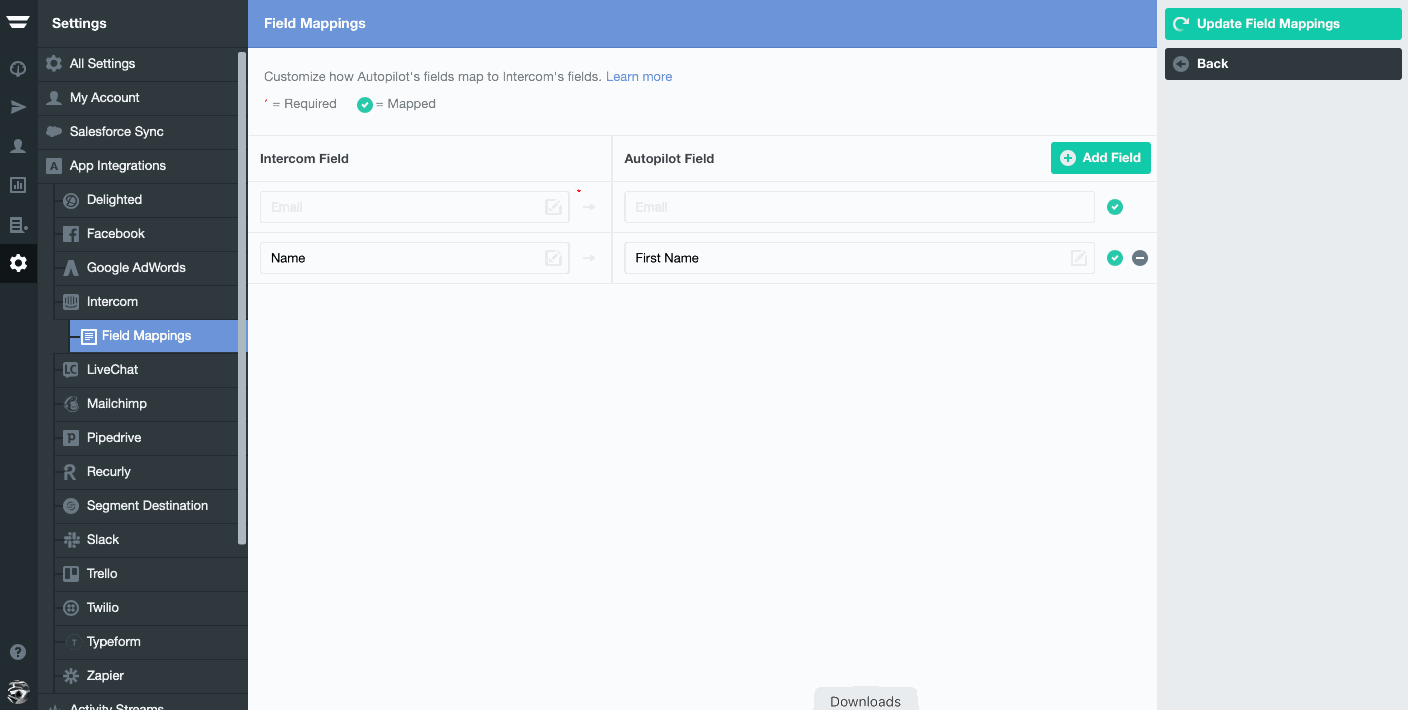Open the Intercom messenger widget bottom left
The height and width of the screenshot is (710, 1408).
tap(18, 692)
